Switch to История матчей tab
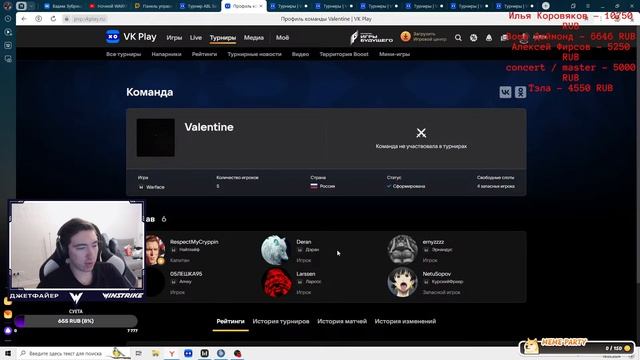This screenshot has height=360, width=640. tap(342, 321)
